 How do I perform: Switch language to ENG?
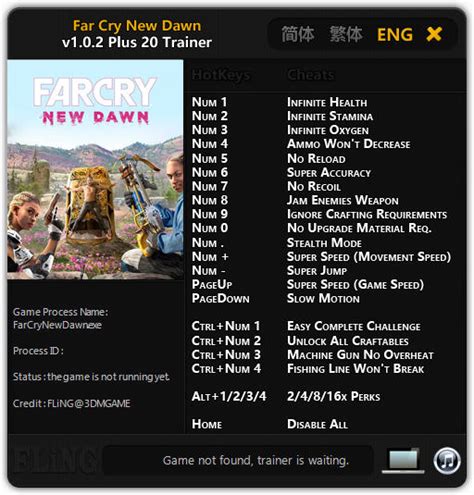(395, 35)
